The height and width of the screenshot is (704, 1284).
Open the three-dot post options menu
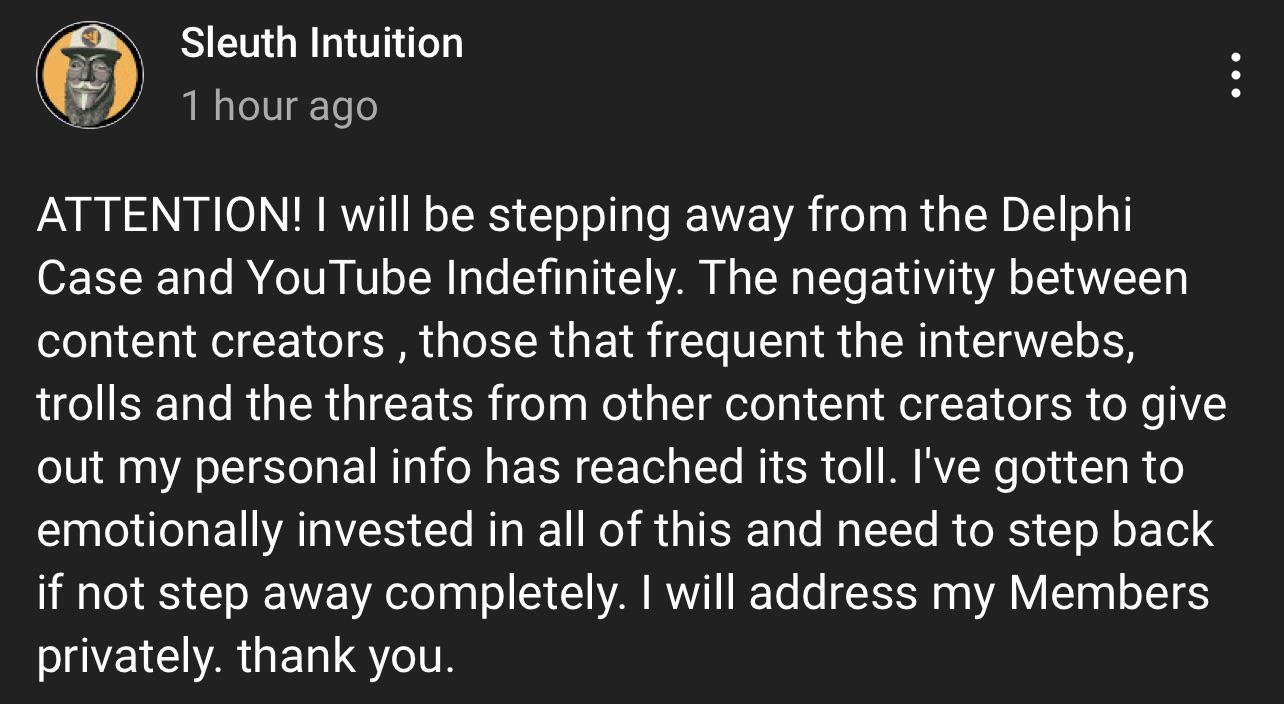coord(1236,75)
